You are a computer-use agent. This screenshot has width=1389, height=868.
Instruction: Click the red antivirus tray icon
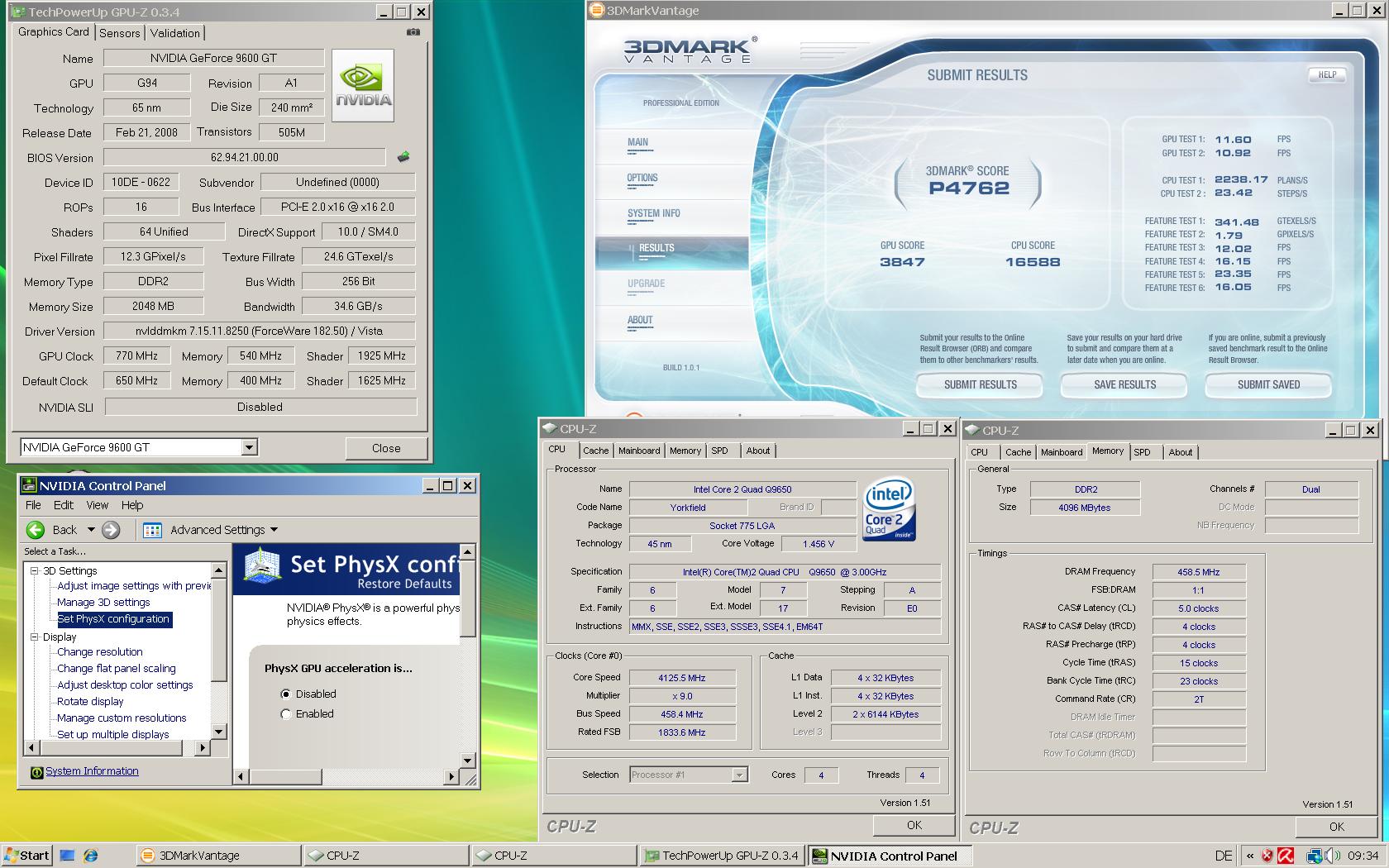pyautogui.click(x=1286, y=856)
